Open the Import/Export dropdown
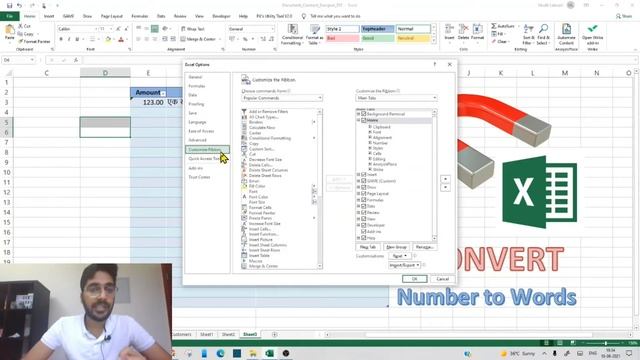640x360 pixels. pyautogui.click(x=404, y=265)
